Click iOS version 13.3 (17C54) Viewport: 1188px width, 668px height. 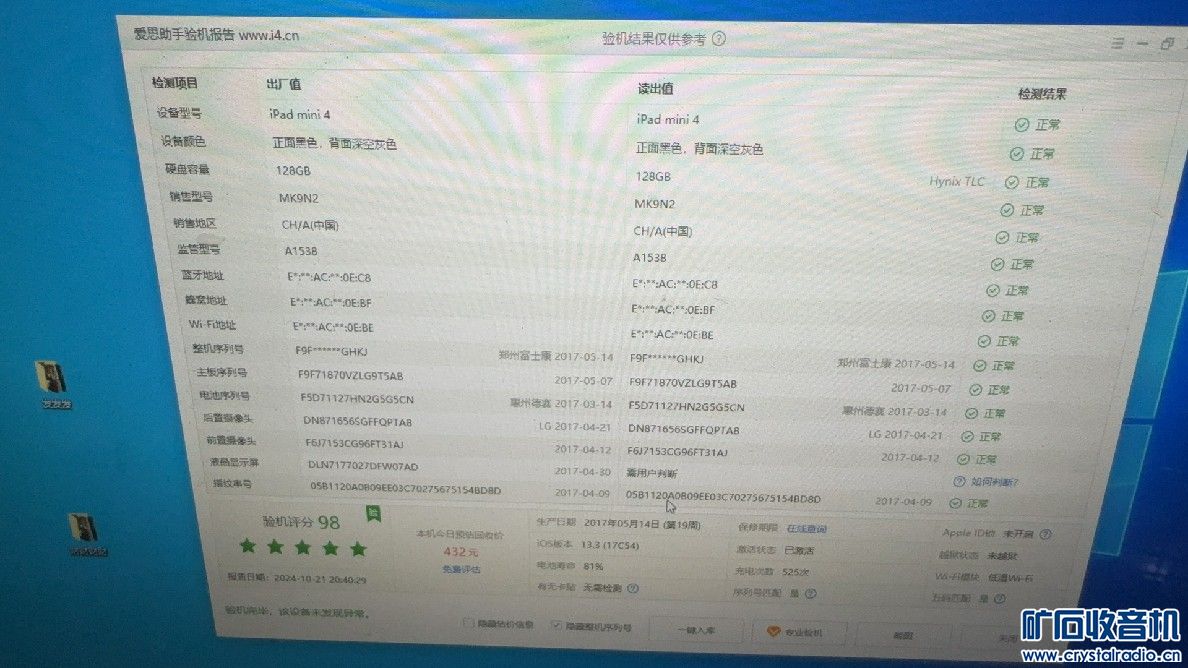[610, 545]
